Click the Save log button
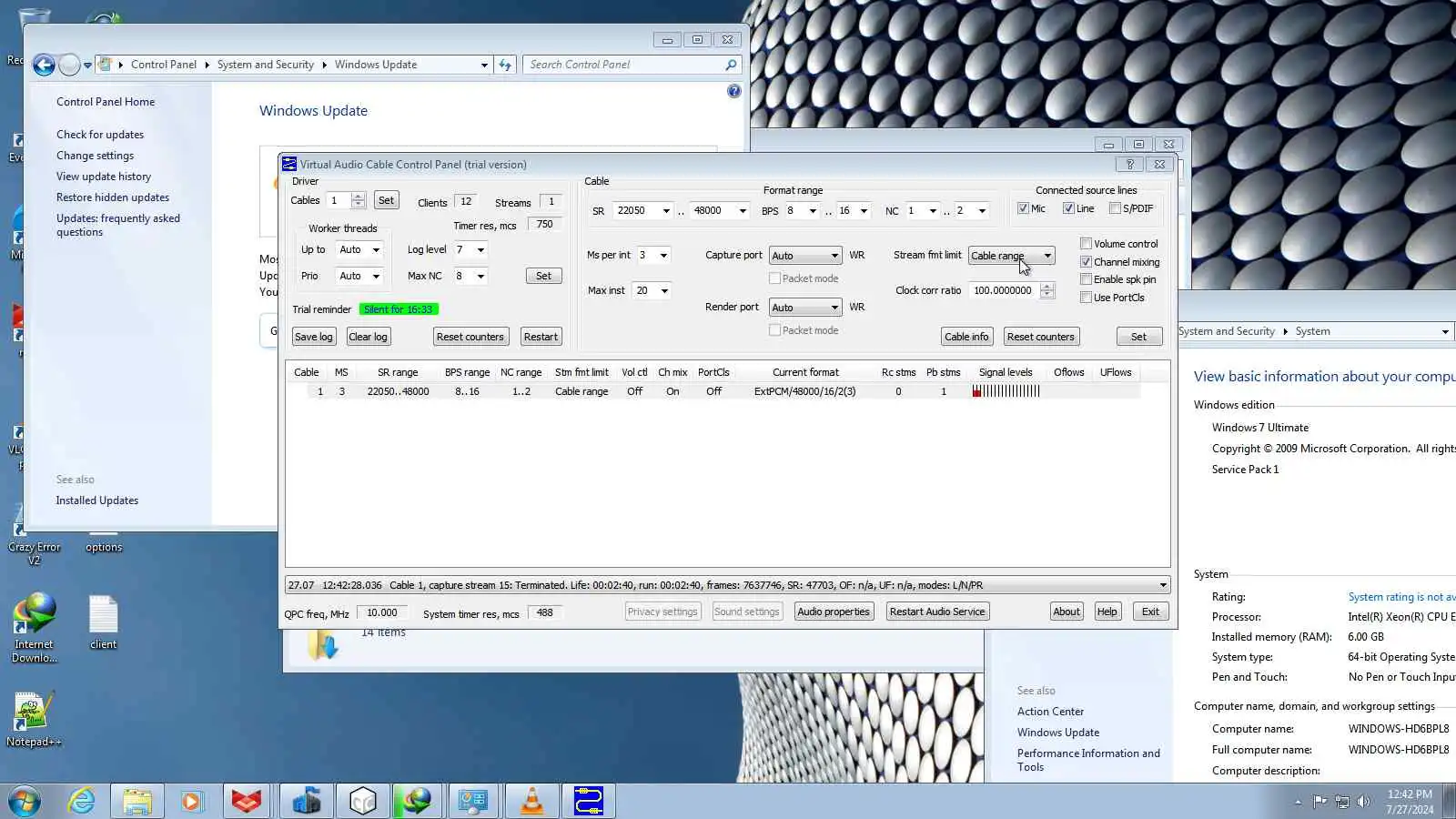 tap(314, 337)
